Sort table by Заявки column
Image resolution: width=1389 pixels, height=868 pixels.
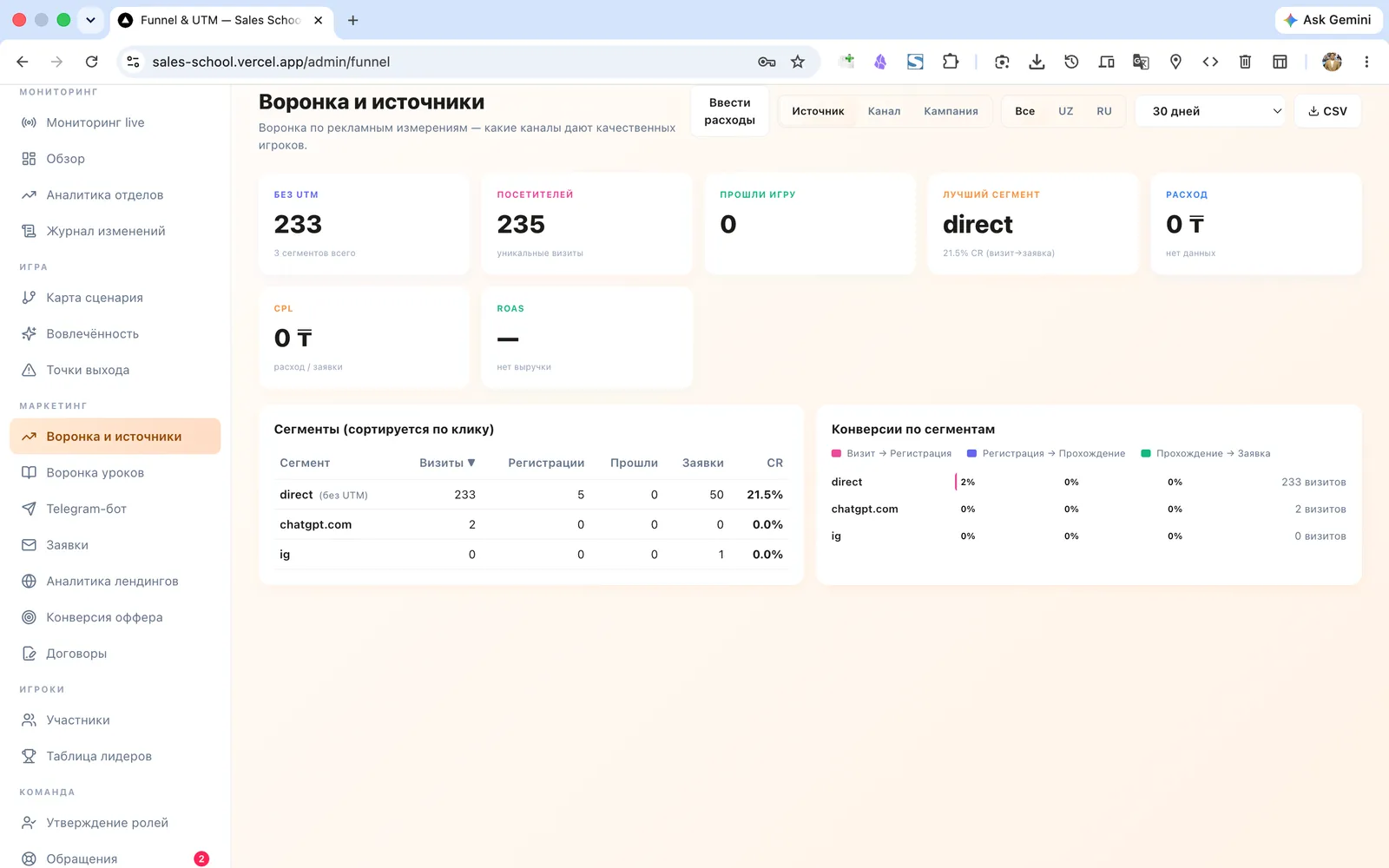tap(703, 463)
